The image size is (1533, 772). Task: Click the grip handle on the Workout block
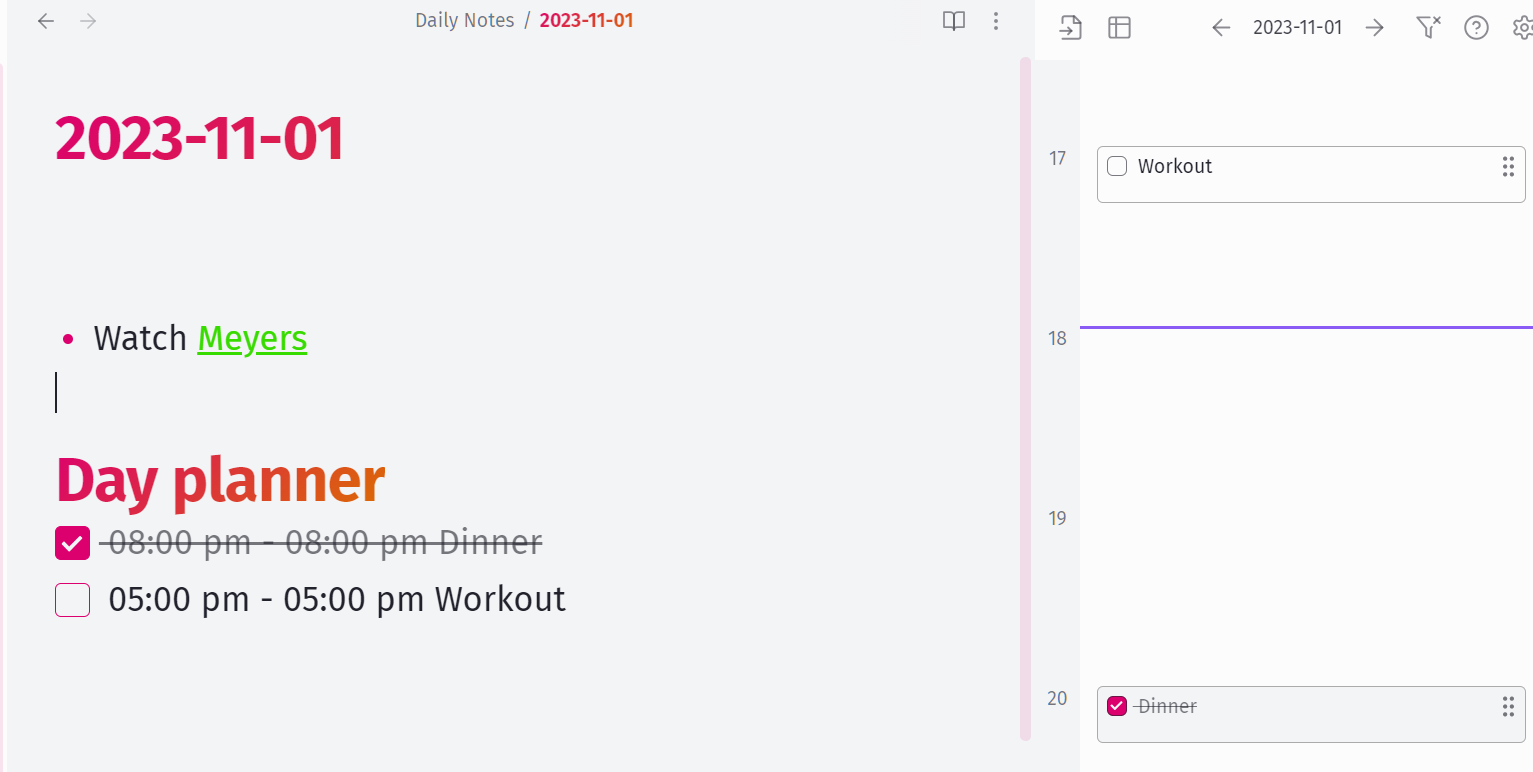pos(1508,167)
